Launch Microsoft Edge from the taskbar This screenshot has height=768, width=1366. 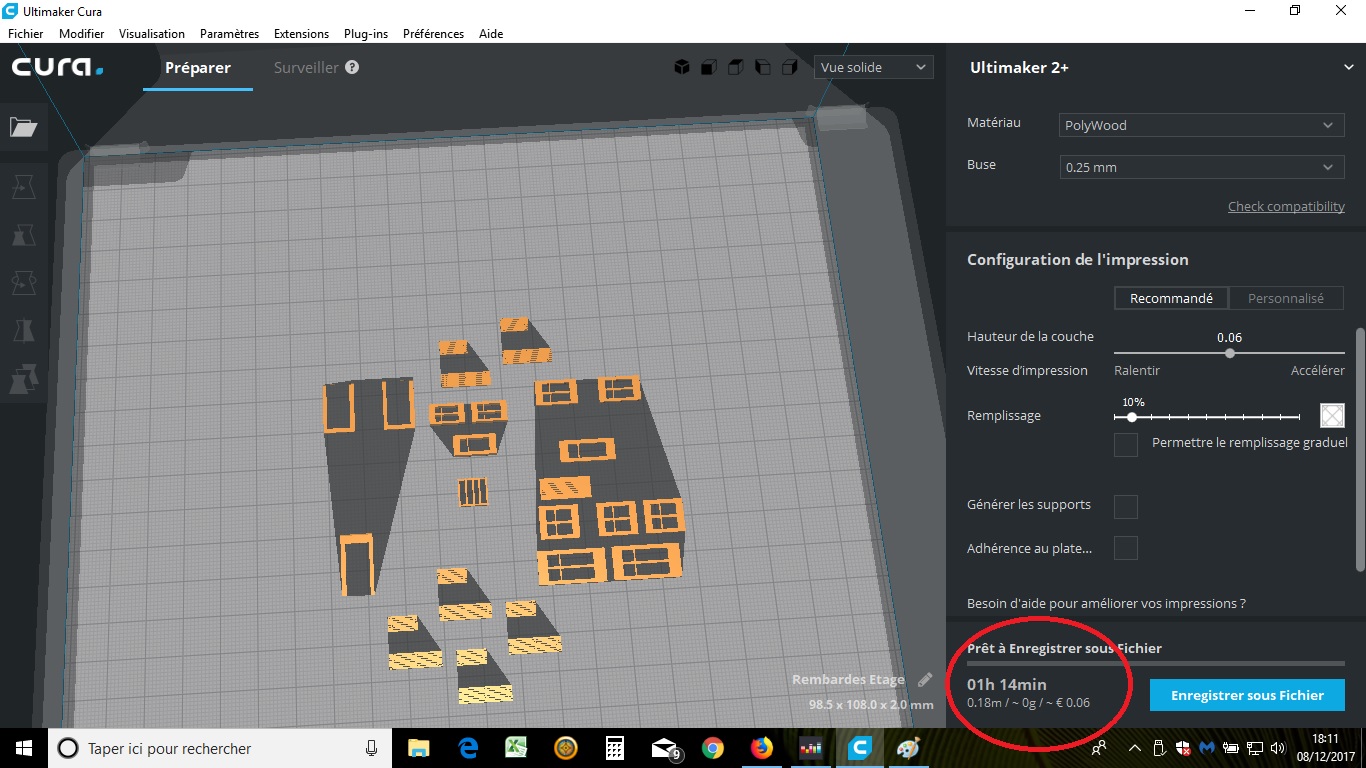point(467,748)
